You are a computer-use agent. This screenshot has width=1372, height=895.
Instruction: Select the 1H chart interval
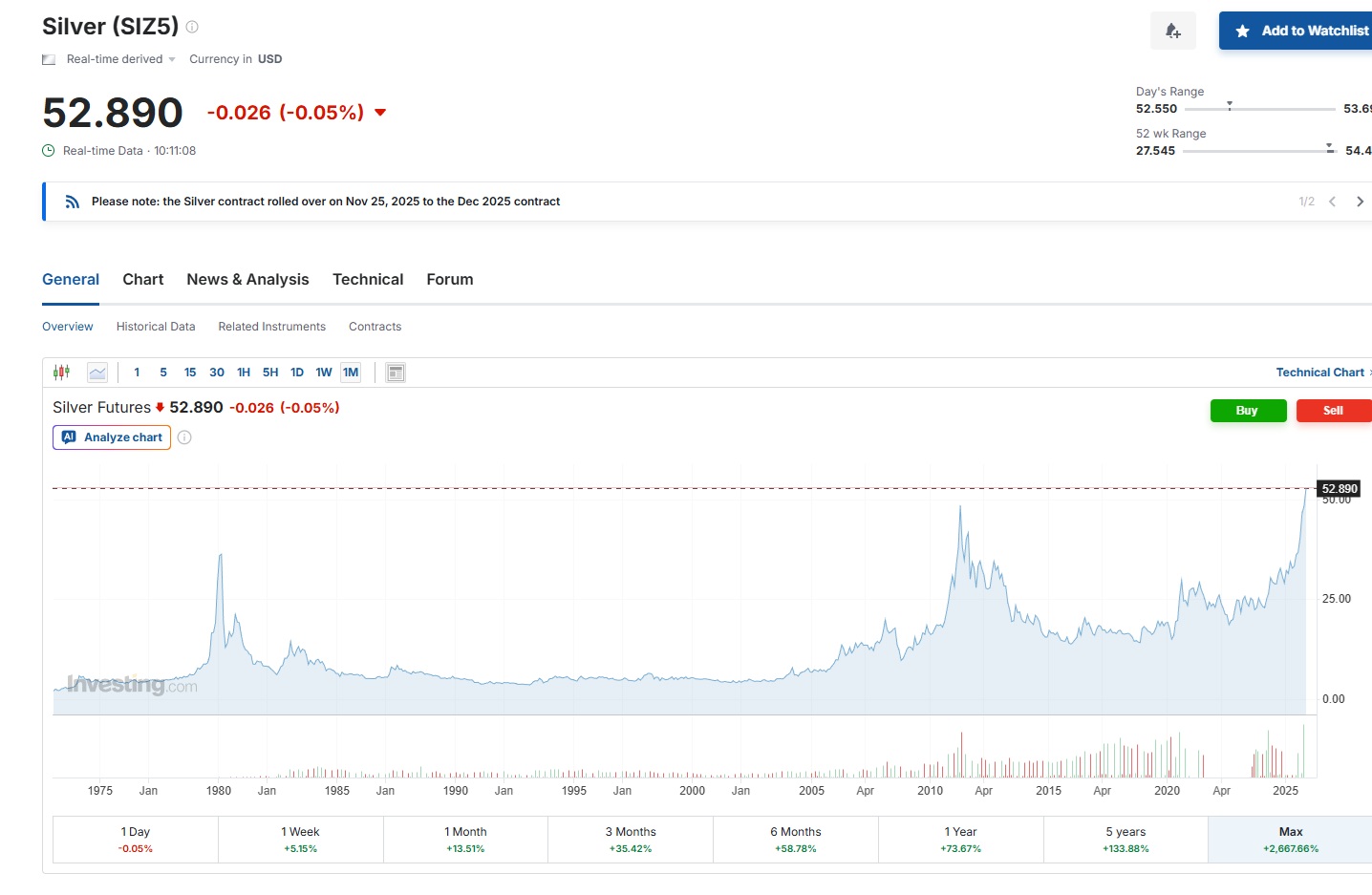244,373
